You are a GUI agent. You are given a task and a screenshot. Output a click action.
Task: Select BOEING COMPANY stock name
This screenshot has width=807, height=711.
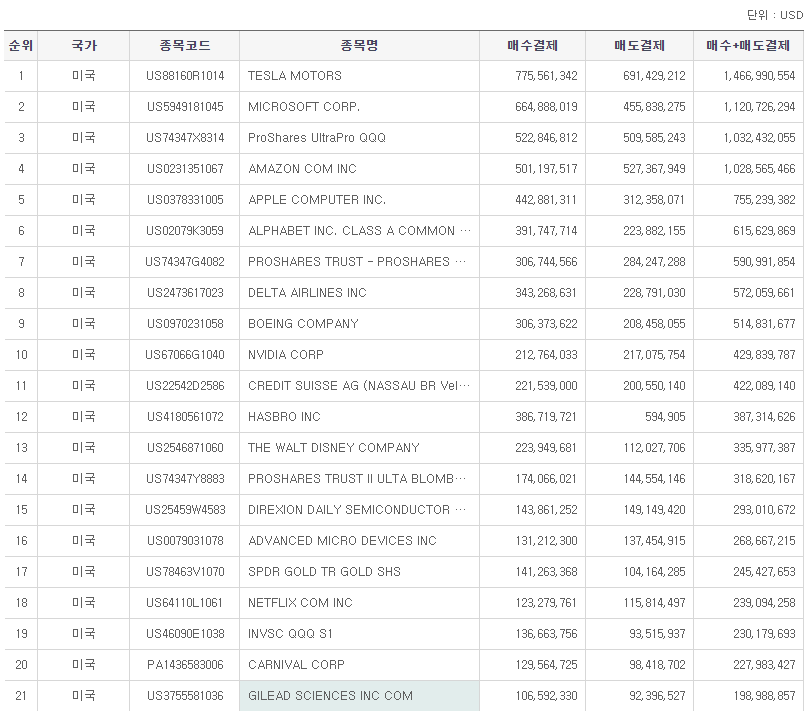coord(303,323)
